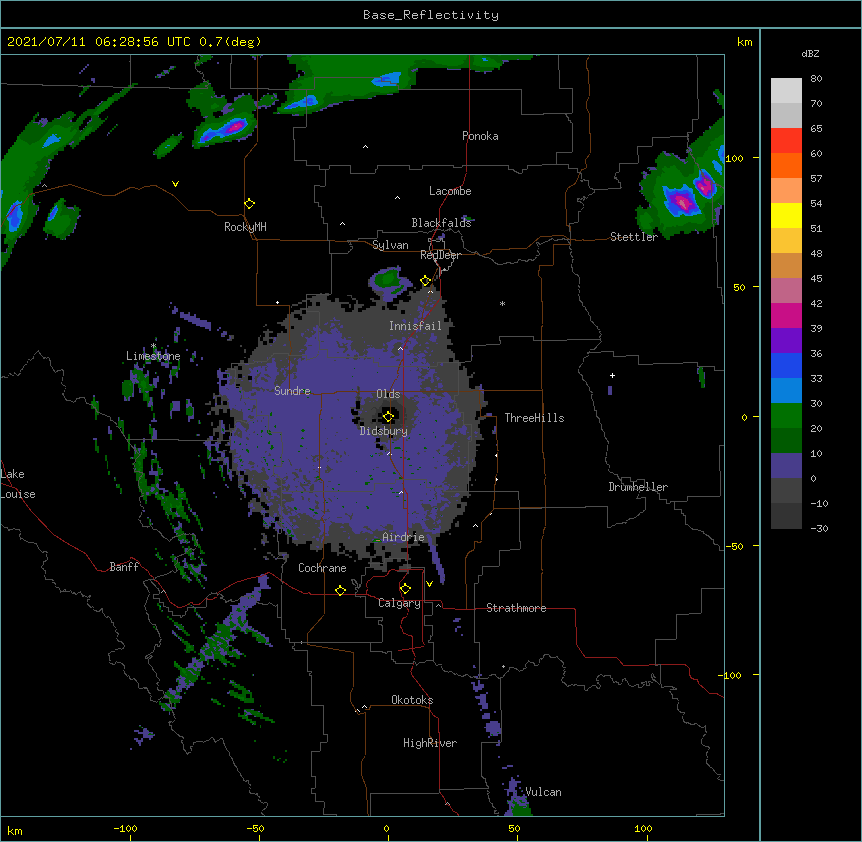This screenshot has width=862, height=842.
Task: Click the Lake Louise label at left edge
Action: (18, 484)
